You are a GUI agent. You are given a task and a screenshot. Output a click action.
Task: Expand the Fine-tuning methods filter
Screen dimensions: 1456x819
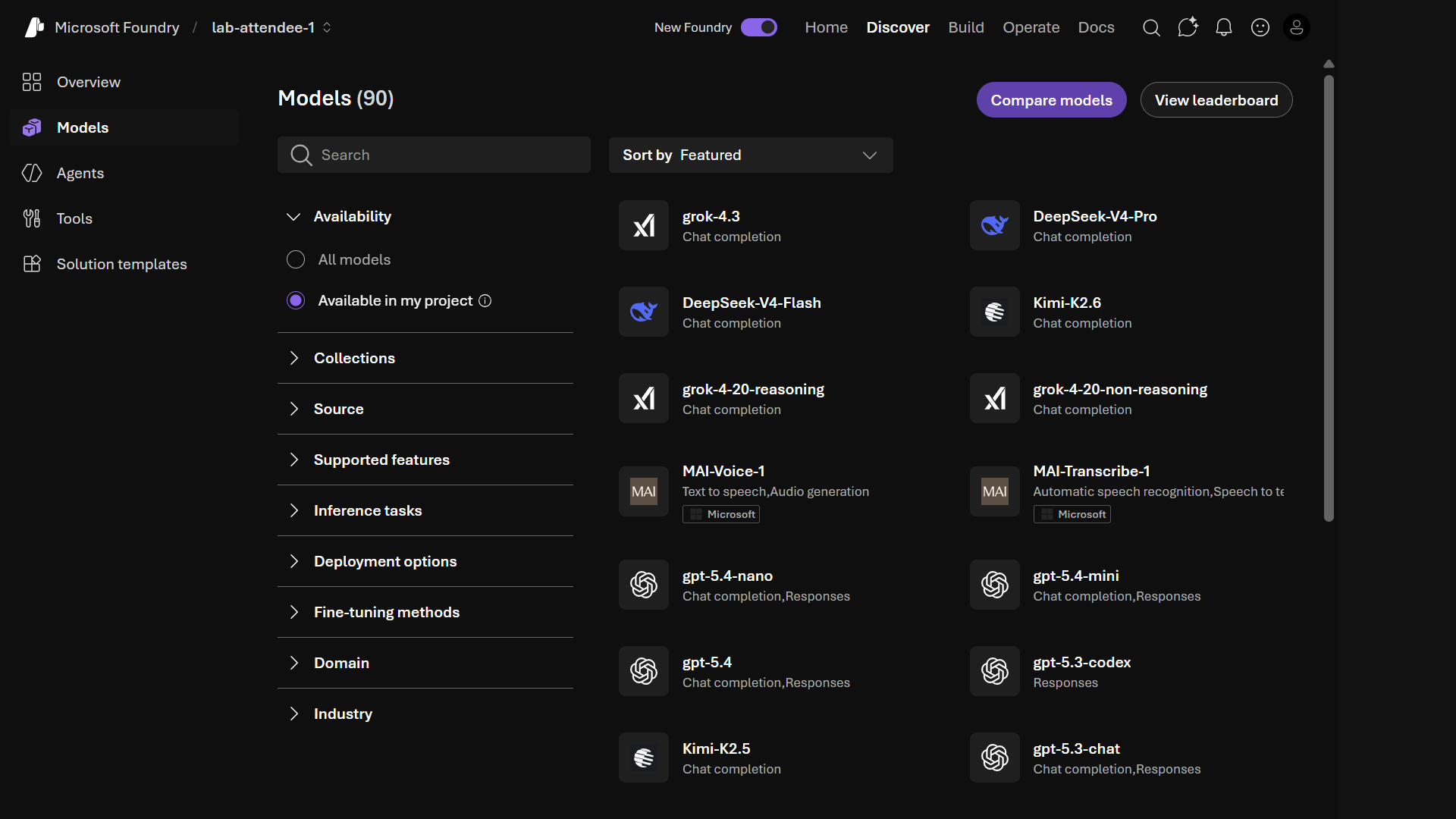coord(425,612)
